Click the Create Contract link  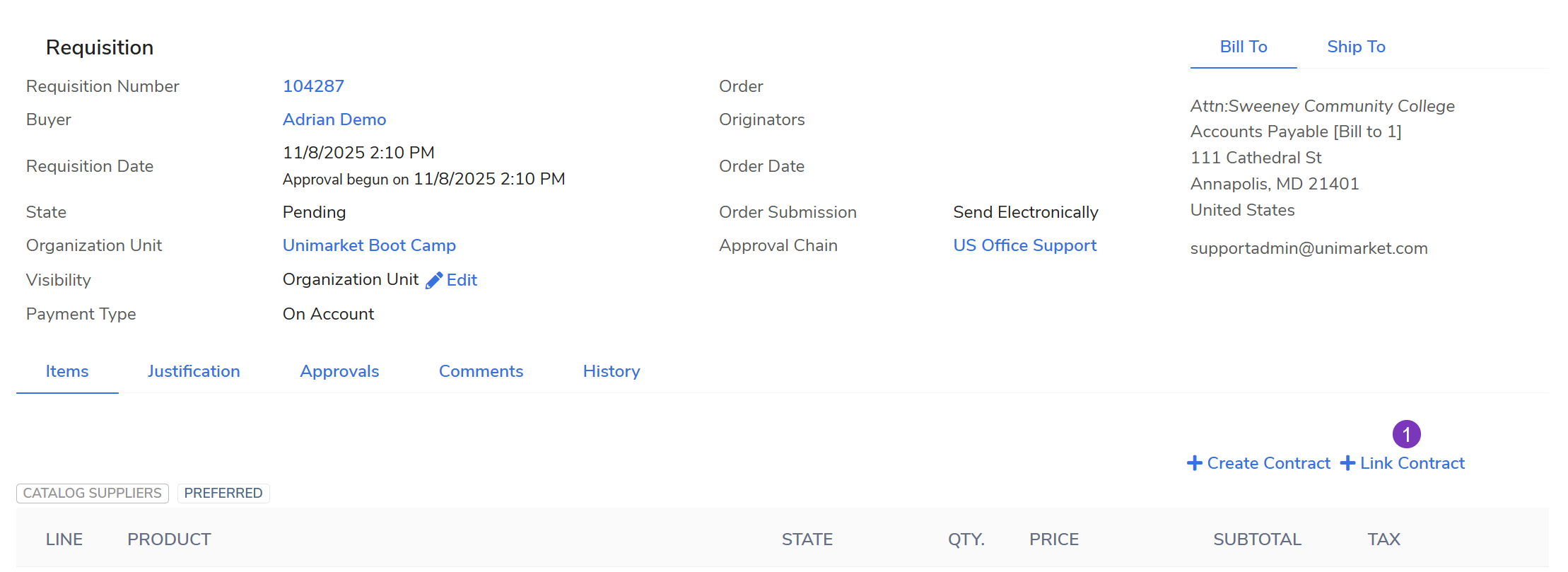[x=1268, y=463]
